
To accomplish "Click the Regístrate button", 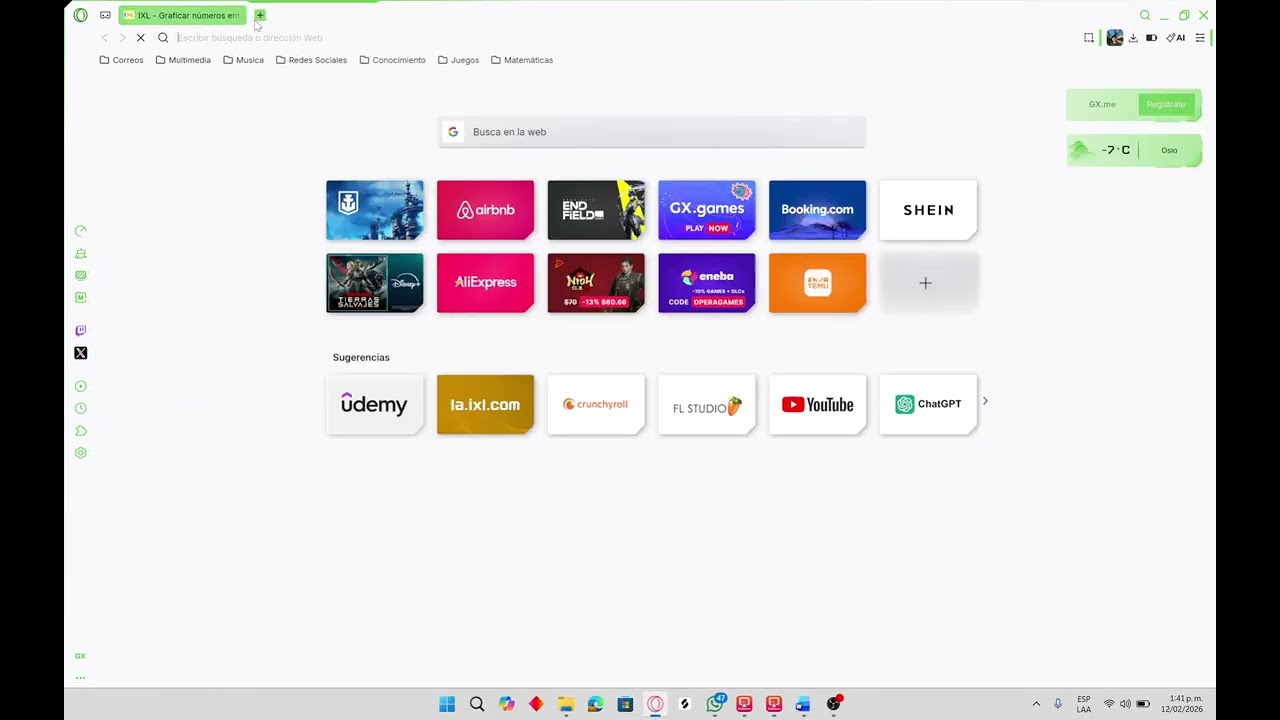I will pos(1166,104).
